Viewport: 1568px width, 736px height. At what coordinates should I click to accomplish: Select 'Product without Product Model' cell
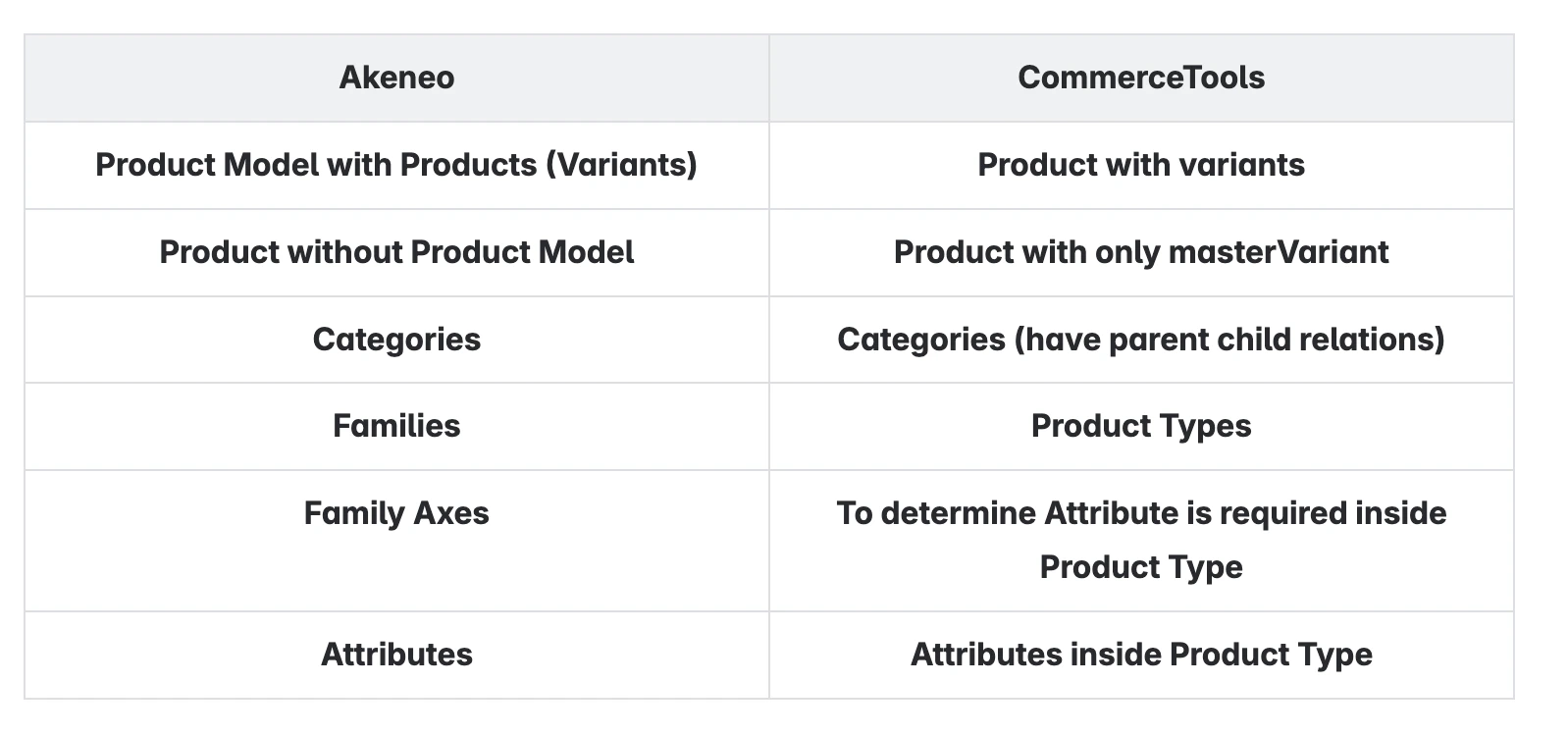click(x=396, y=252)
